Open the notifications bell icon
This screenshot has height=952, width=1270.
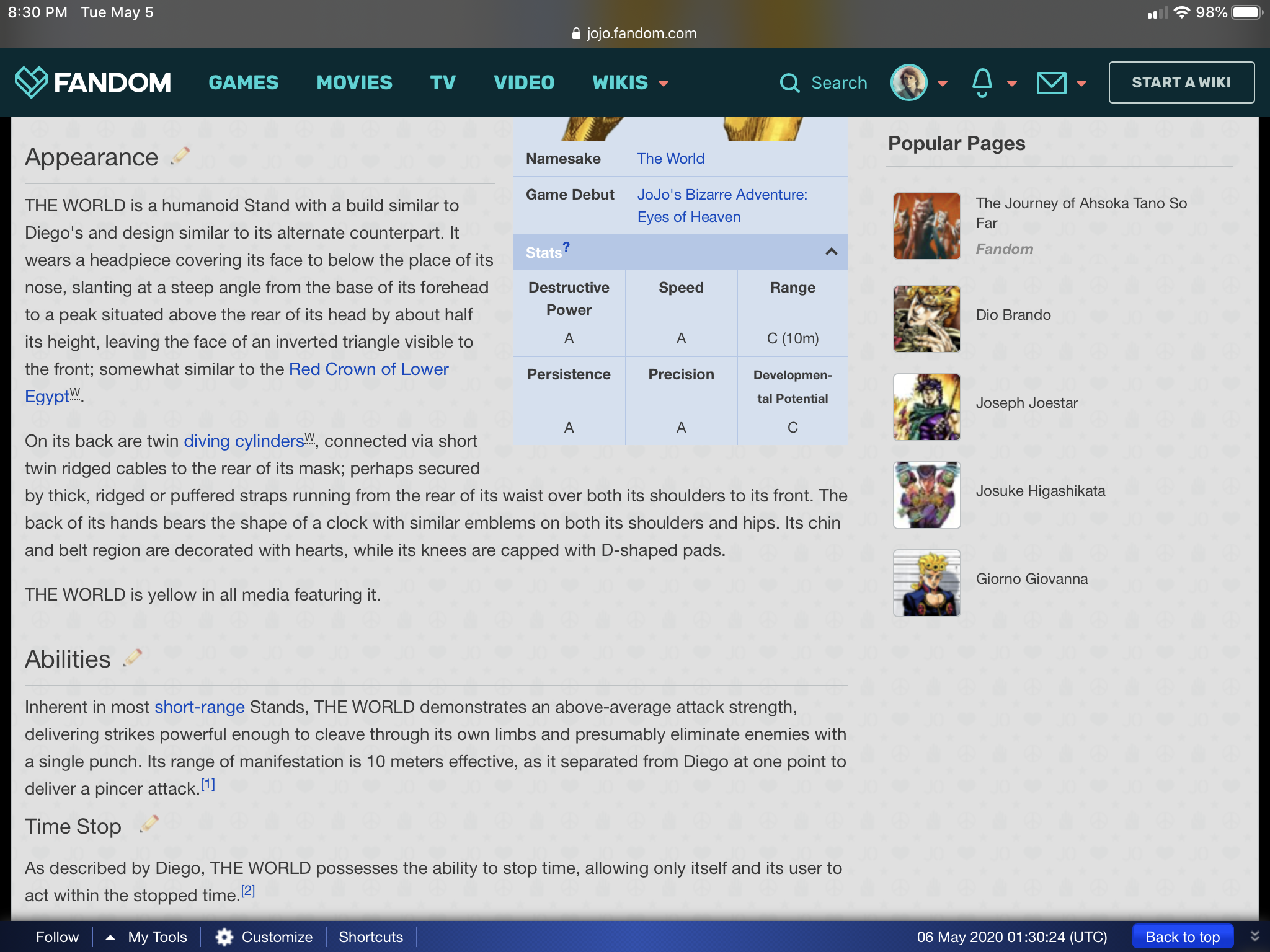tap(982, 82)
